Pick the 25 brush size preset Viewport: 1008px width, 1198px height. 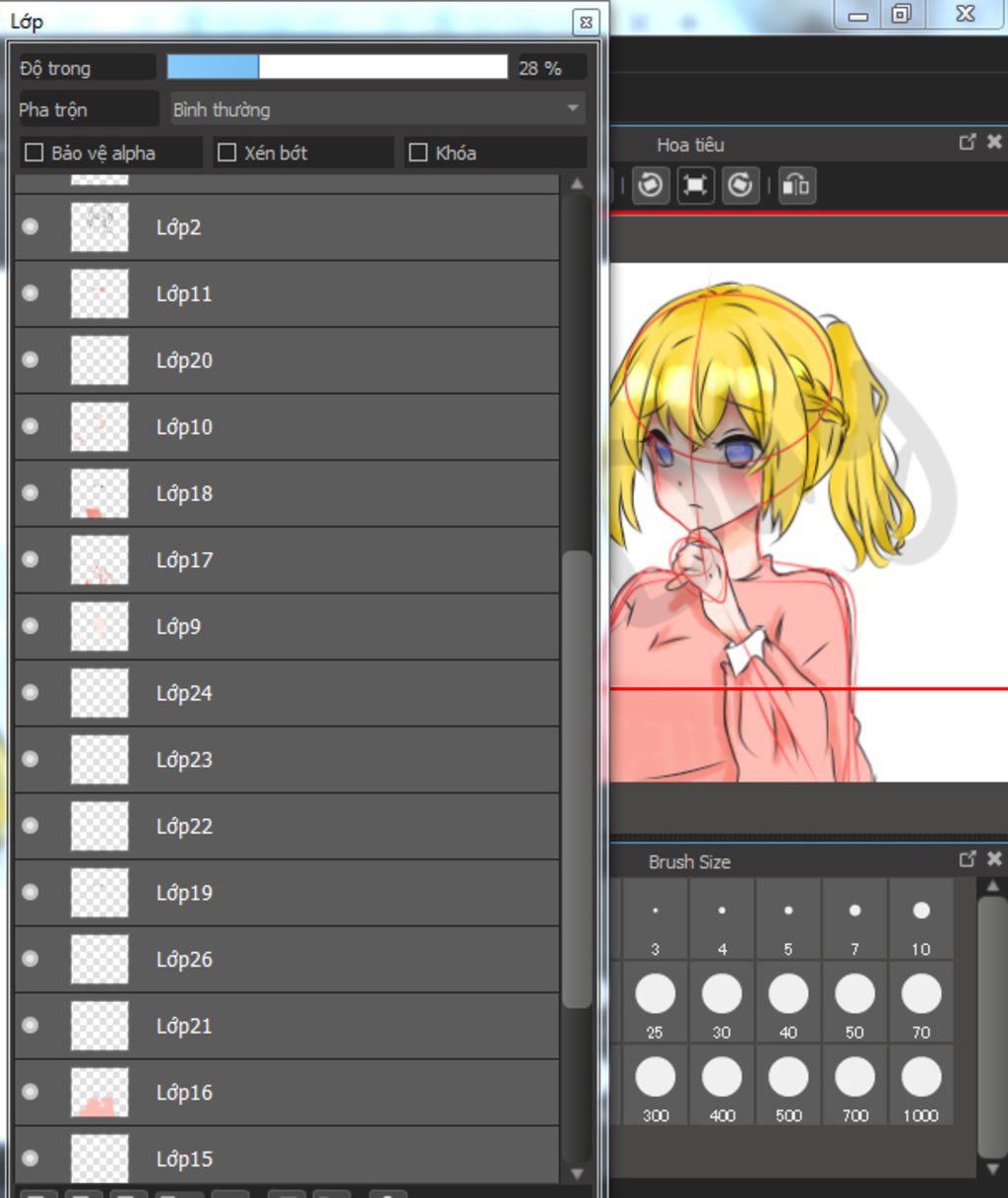coord(655,1003)
